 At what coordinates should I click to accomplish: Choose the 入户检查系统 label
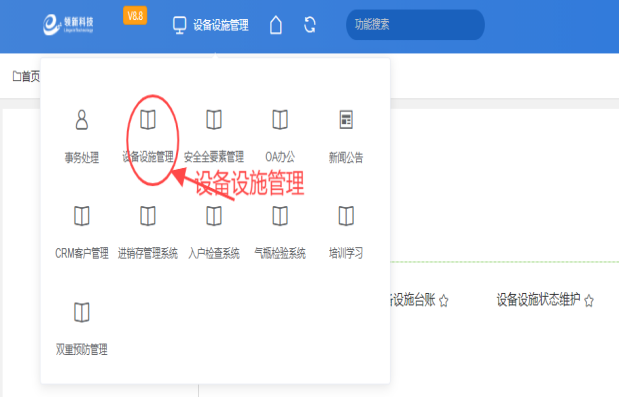214,253
